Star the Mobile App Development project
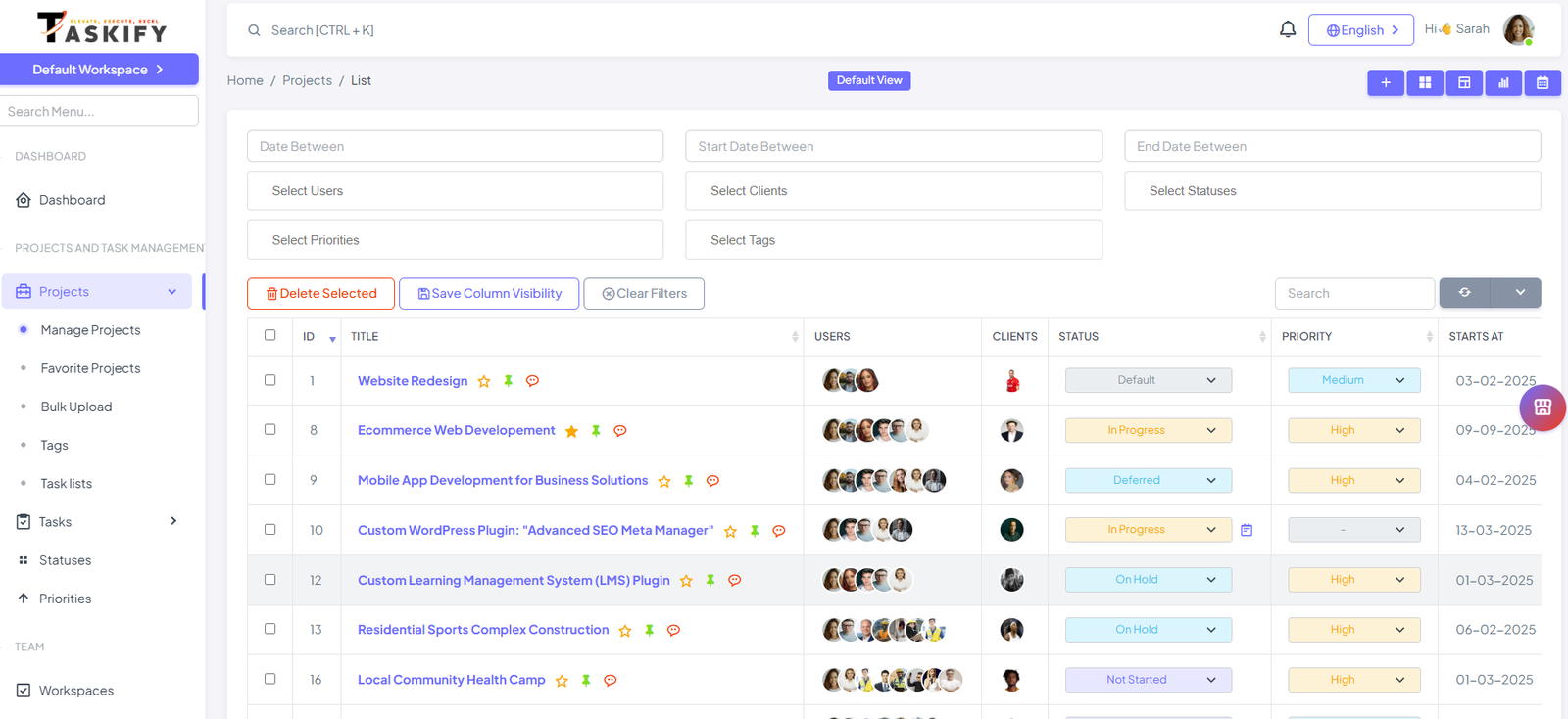 664,481
